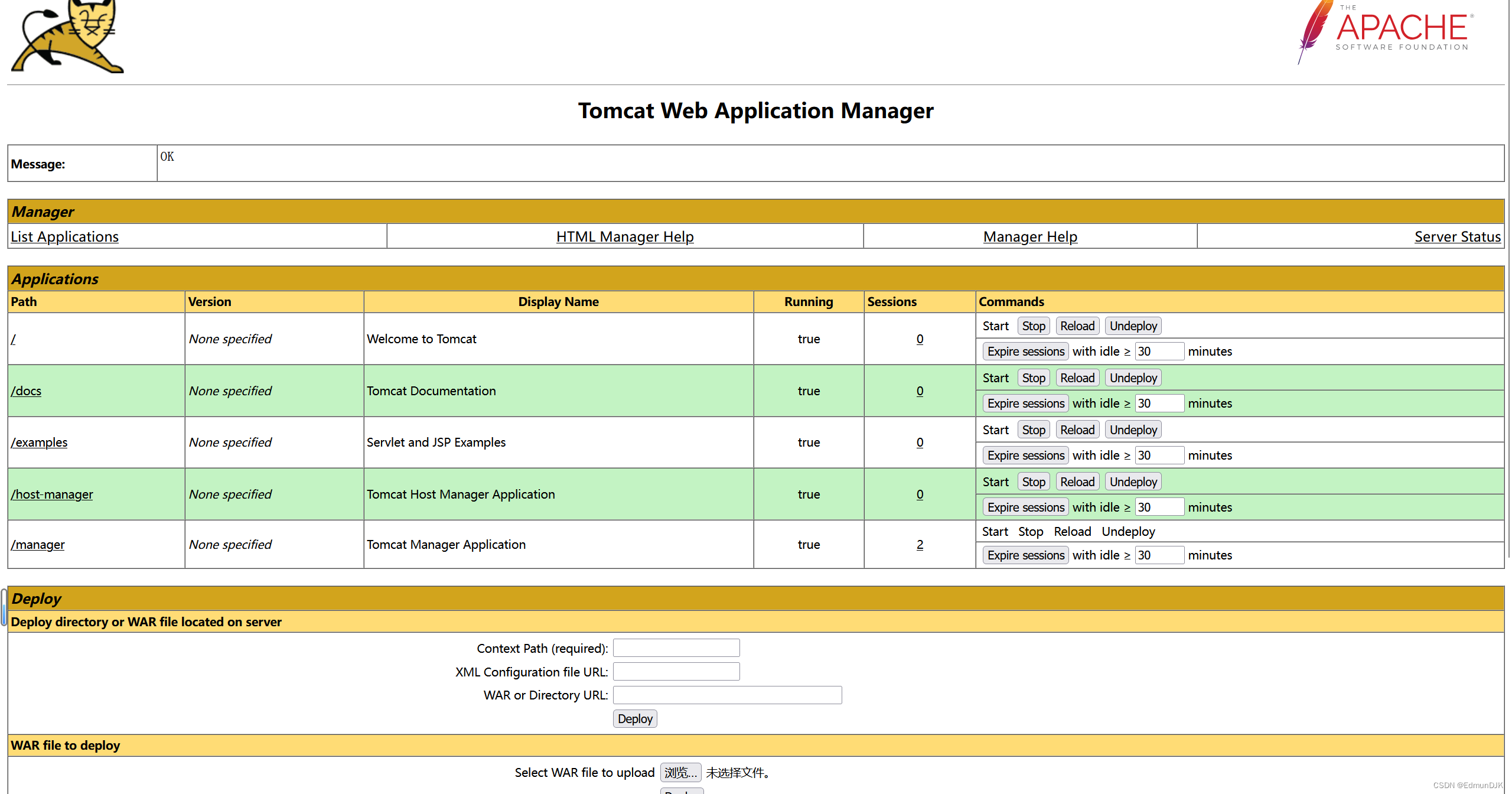Expire sessions for Servlet and JSP Examples
Image resolution: width=1512 pixels, height=794 pixels.
[x=1026, y=455]
